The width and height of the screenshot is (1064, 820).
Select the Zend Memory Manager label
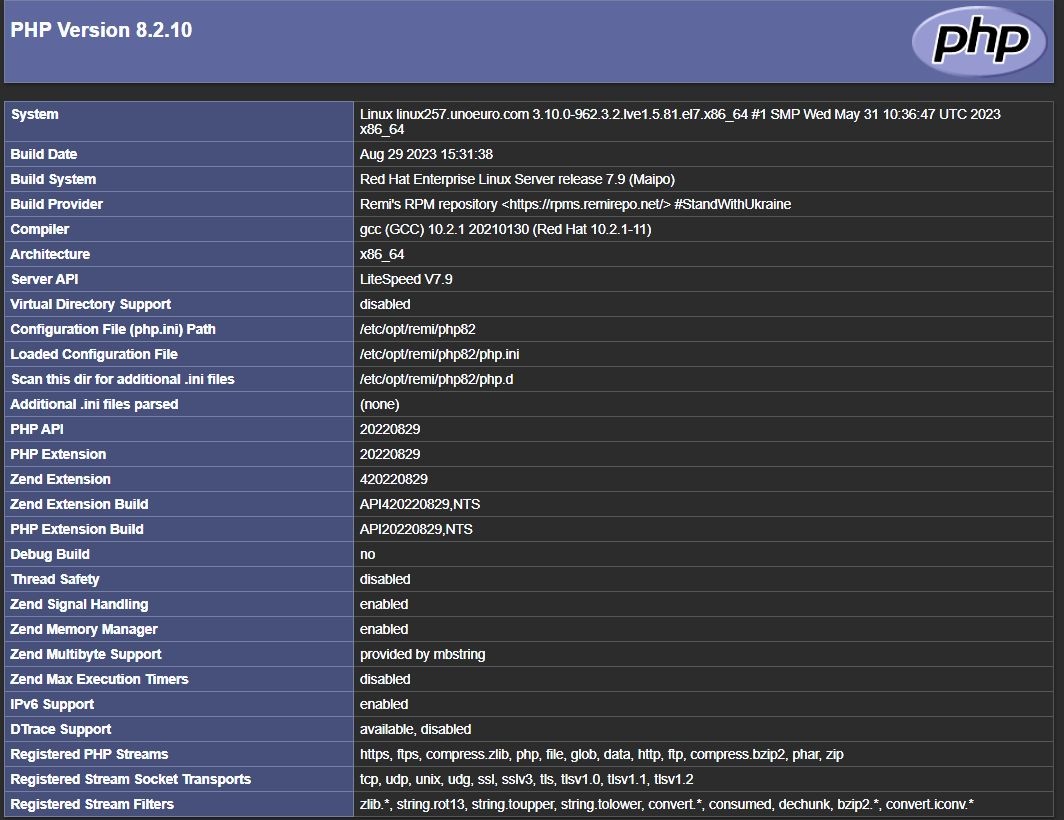84,629
